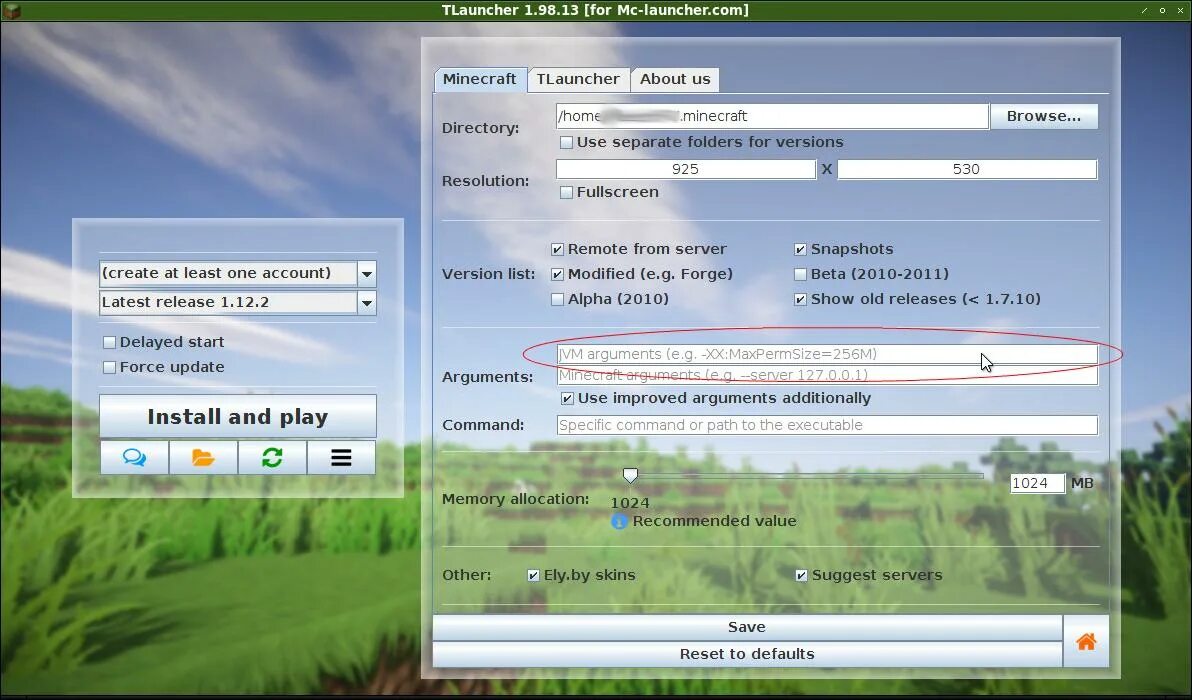The image size is (1192, 700).
Task: Expand the version dropdown arrow
Action: click(366, 302)
